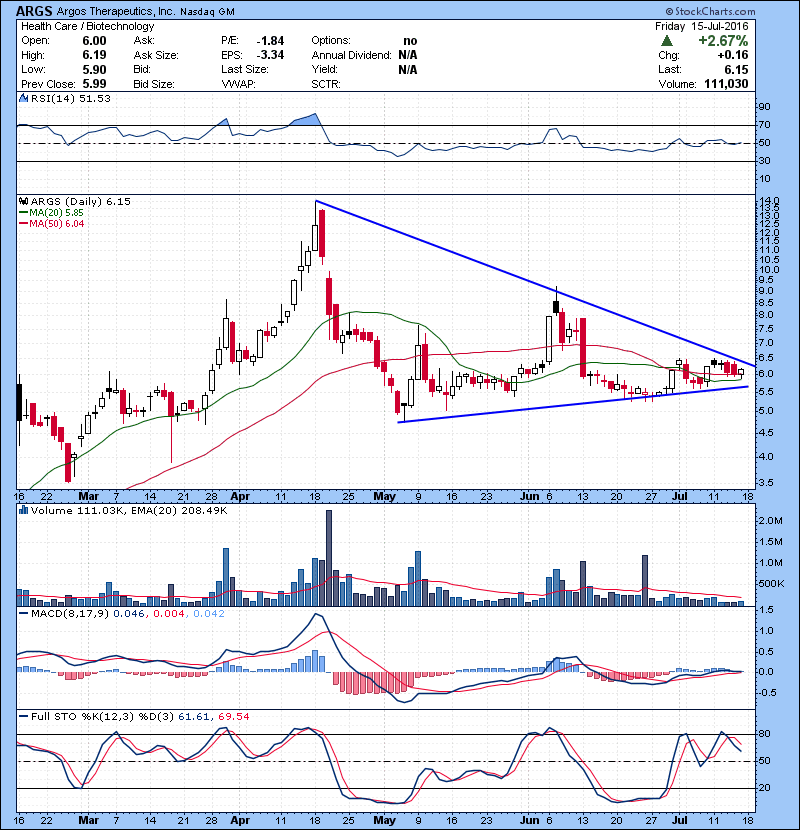
Task: Click the Low value 5.90
Action: tap(94, 70)
